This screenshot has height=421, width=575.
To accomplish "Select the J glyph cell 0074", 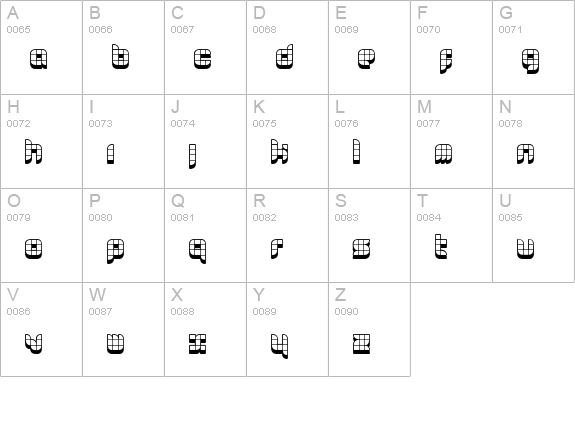I will point(205,142).
